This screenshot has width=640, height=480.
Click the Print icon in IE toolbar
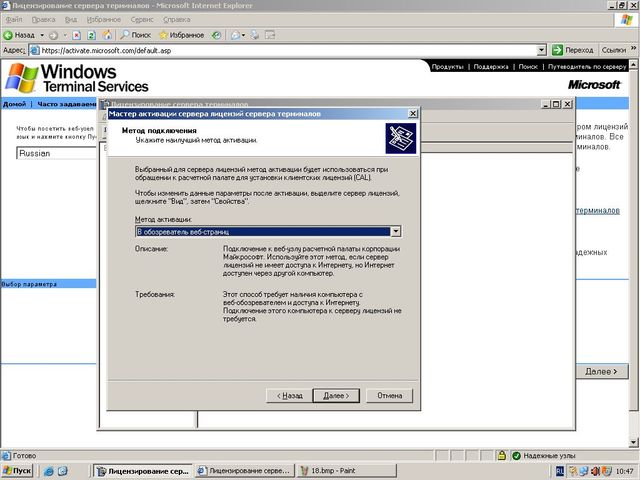[255, 35]
